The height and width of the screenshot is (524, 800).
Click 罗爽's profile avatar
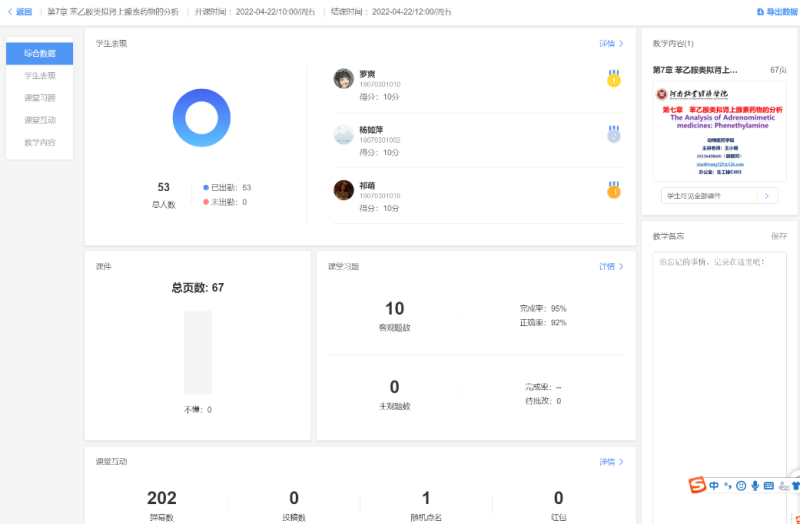click(x=343, y=79)
